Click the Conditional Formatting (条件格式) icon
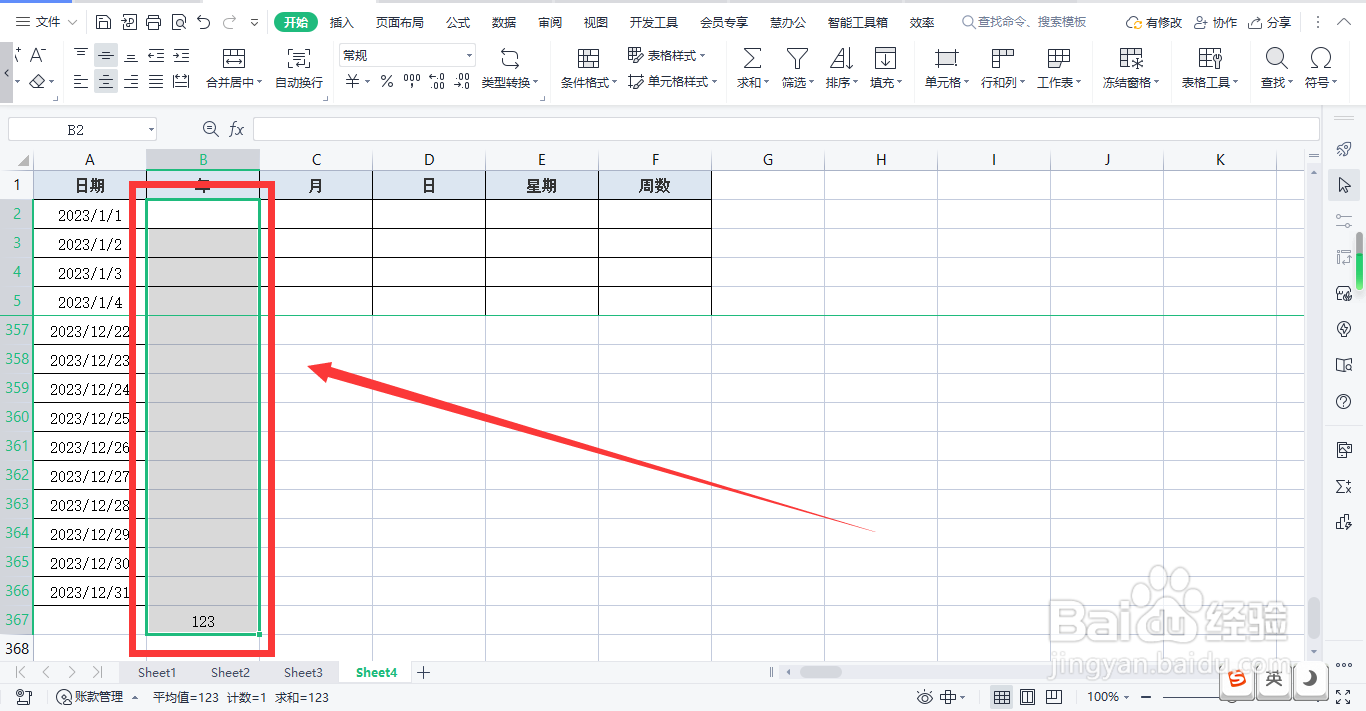The width and height of the screenshot is (1366, 711). (x=588, y=58)
